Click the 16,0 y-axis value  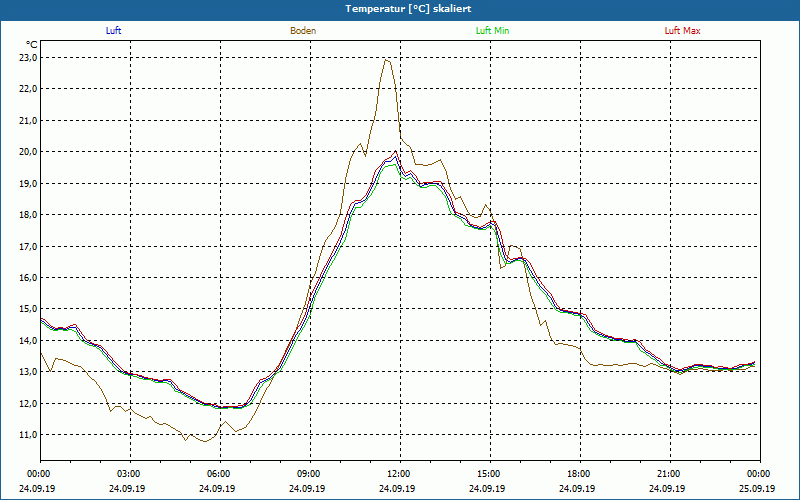[29, 278]
